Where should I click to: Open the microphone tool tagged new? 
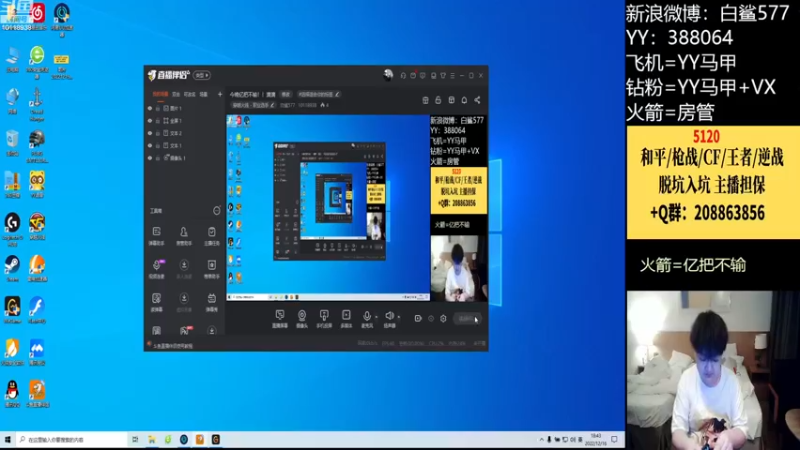click(157, 269)
